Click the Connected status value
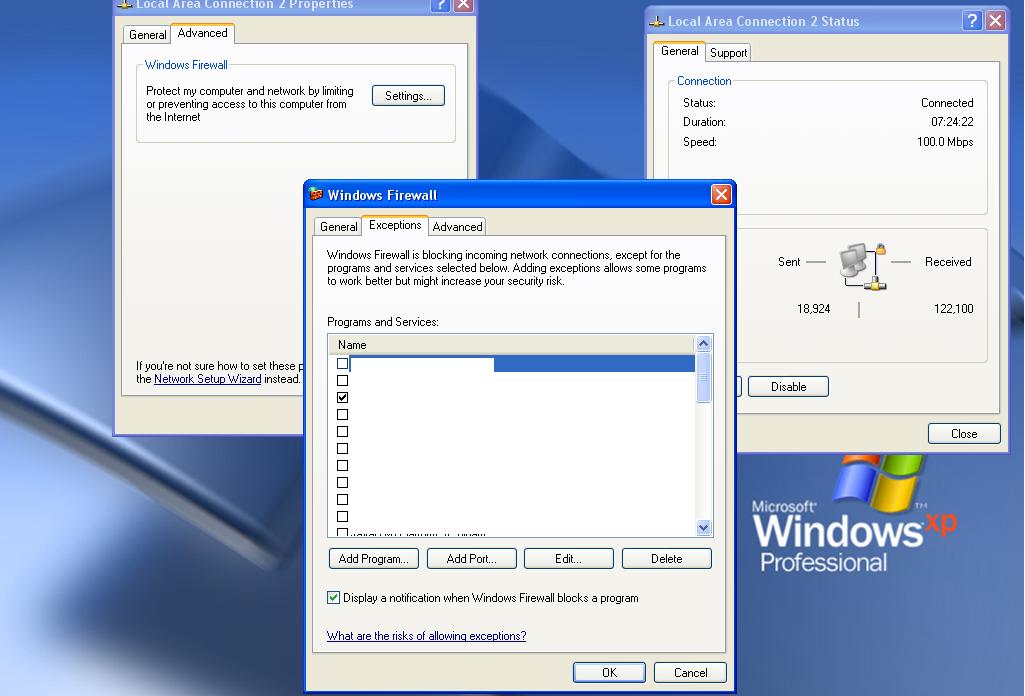The width and height of the screenshot is (1025, 696). pyautogui.click(x=947, y=103)
